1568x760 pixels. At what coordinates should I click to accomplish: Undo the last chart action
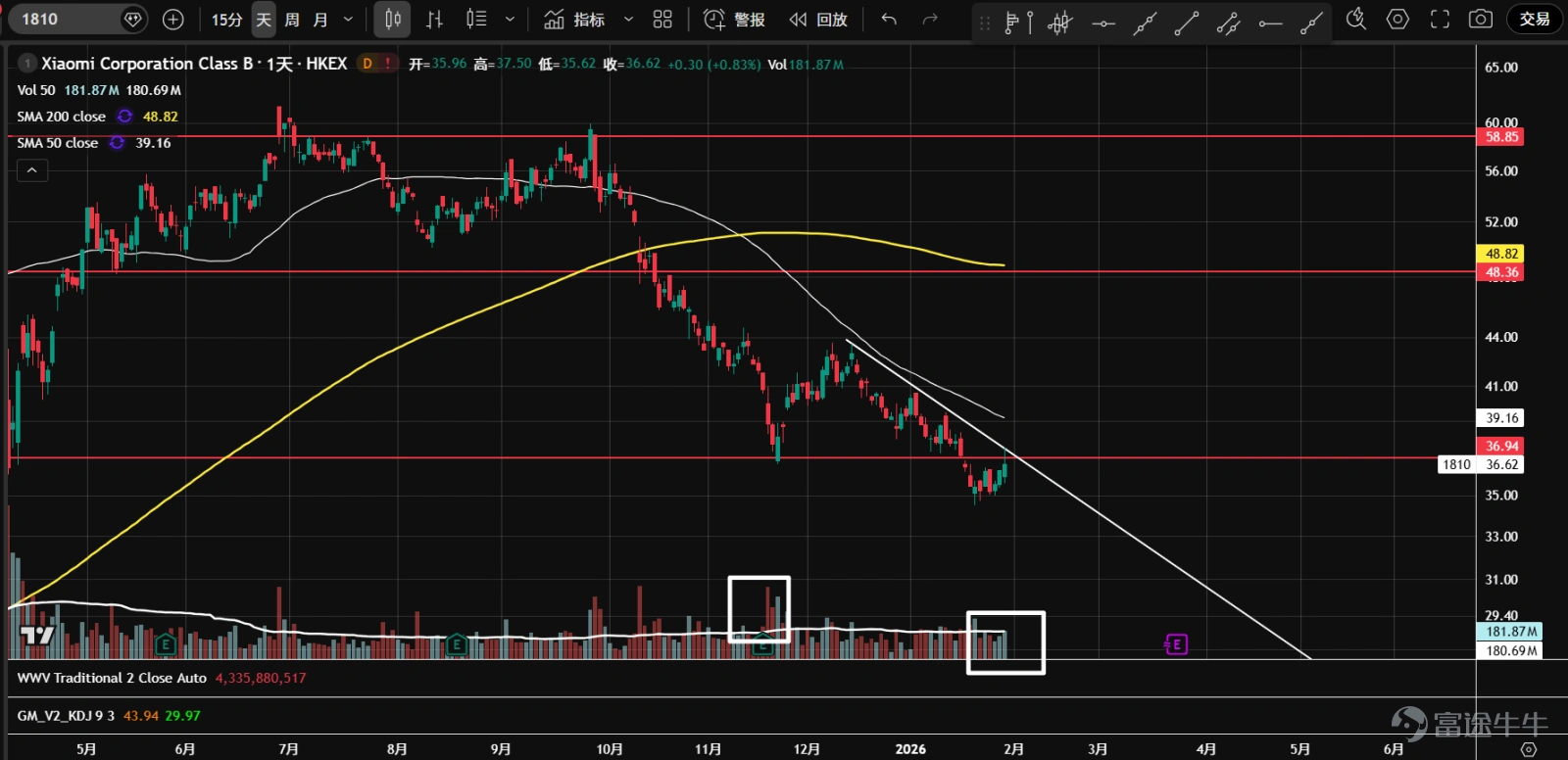[889, 20]
